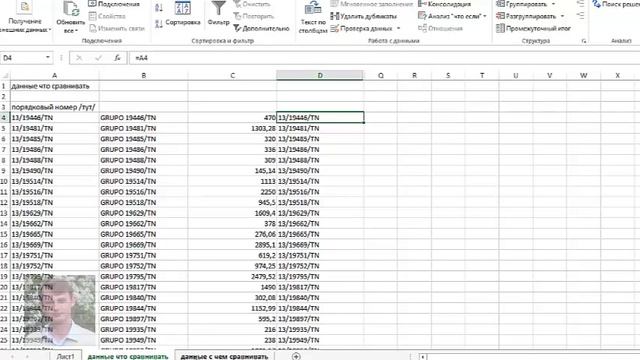Screen dimensions: 640x360
Task: Click webcam thumbnail of presenter
Action: coord(60,310)
